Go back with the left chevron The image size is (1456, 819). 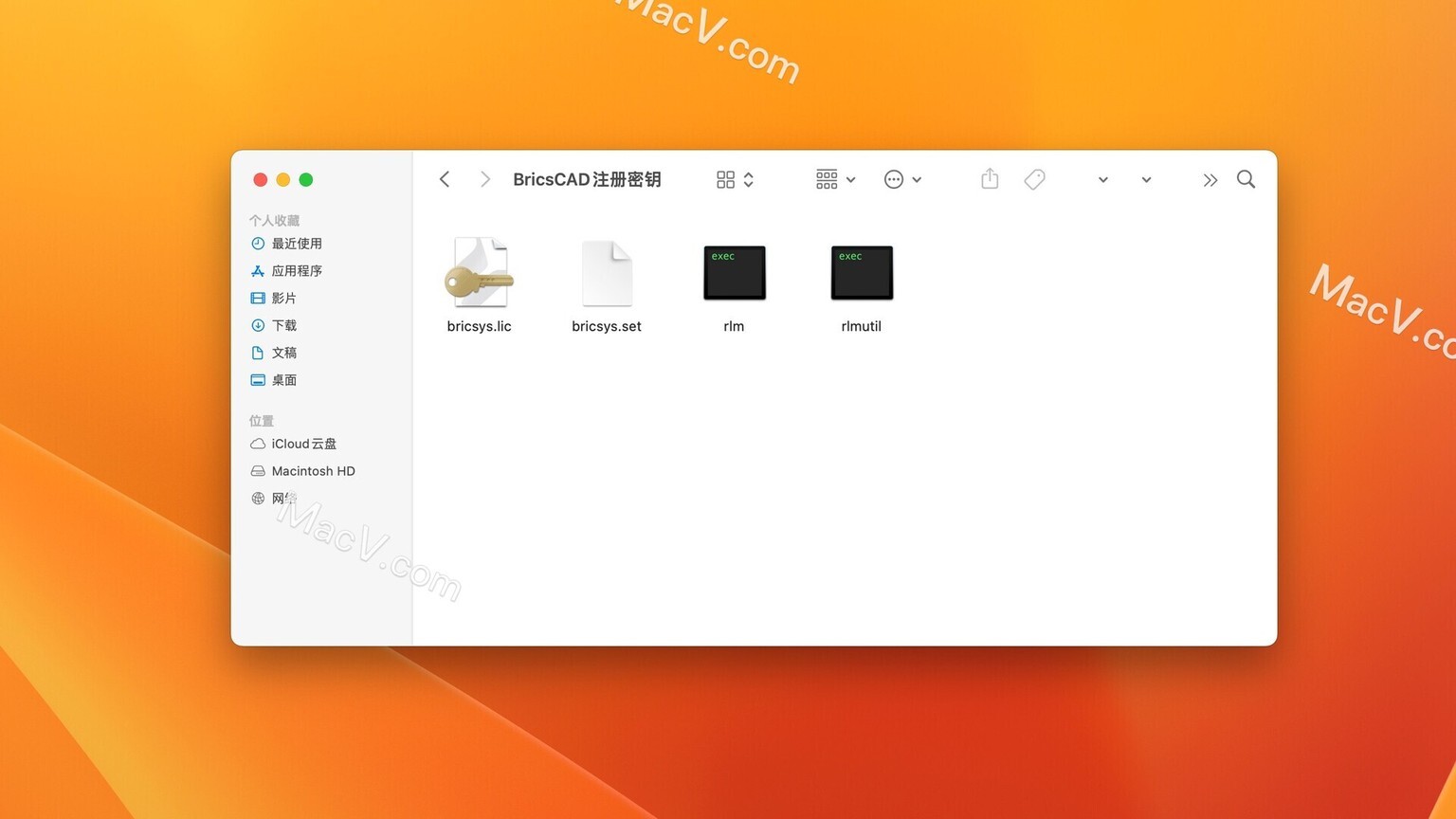coord(445,179)
